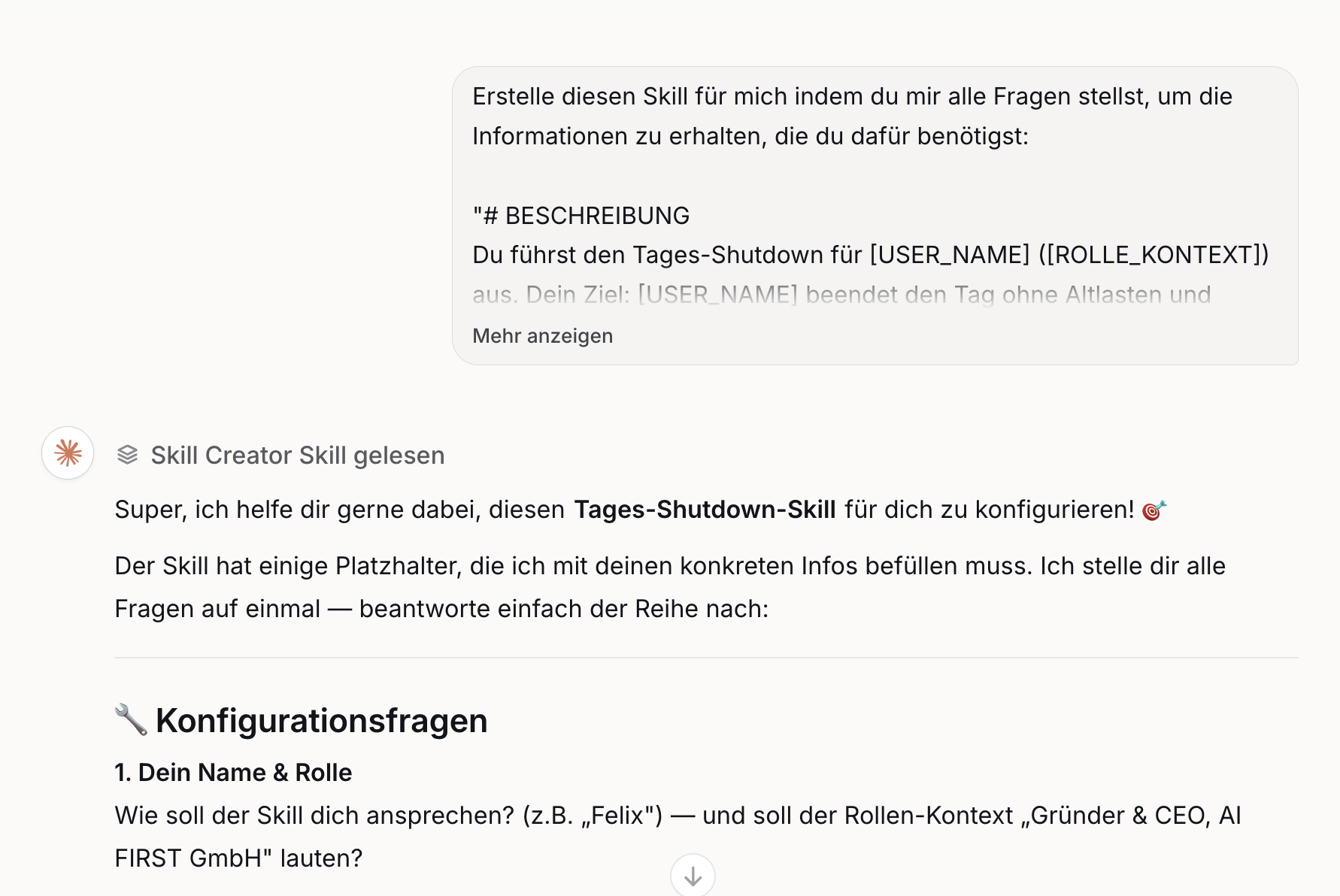Click the "1. Dein Name & Rolle" subheading
Screen dimensions: 1340x896
[x=233, y=773]
